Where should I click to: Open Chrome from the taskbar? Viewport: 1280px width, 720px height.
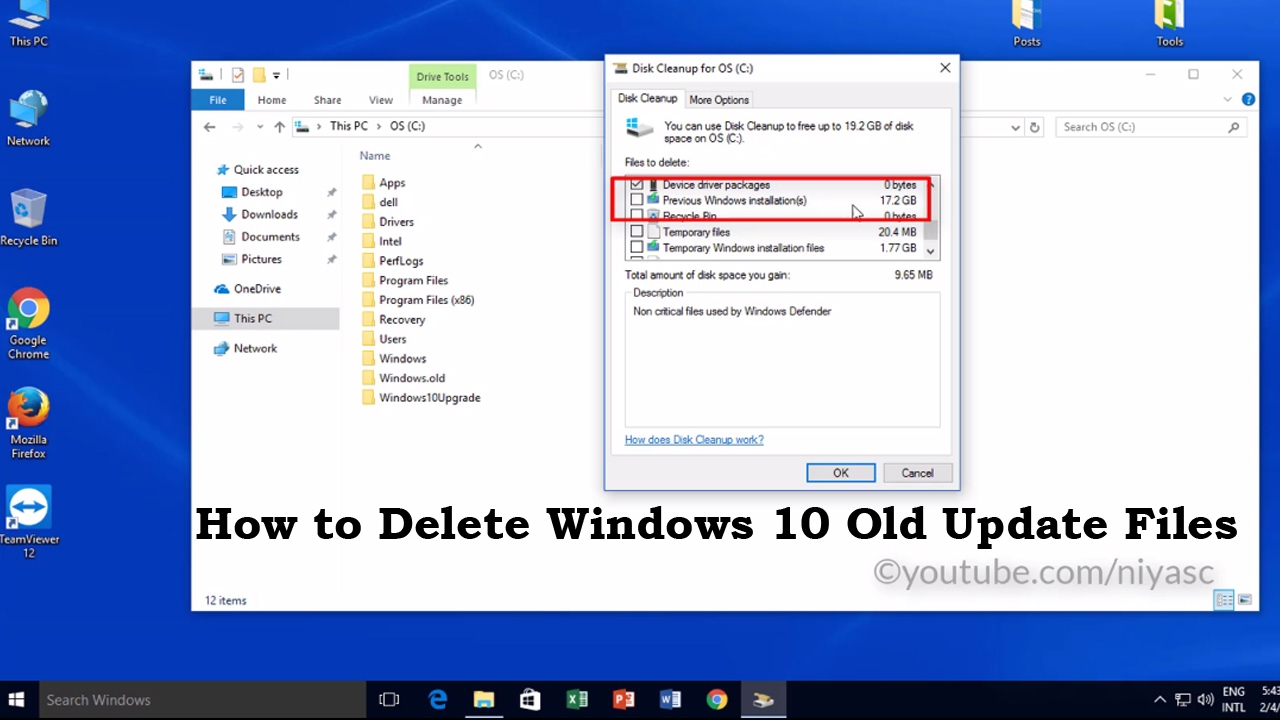(x=716, y=700)
